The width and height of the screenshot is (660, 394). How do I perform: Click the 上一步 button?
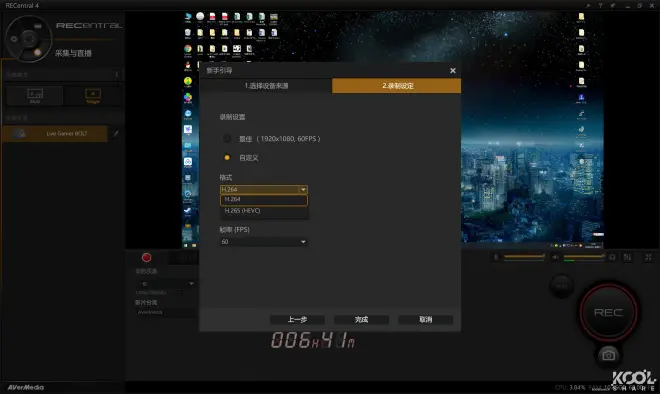coord(297,319)
